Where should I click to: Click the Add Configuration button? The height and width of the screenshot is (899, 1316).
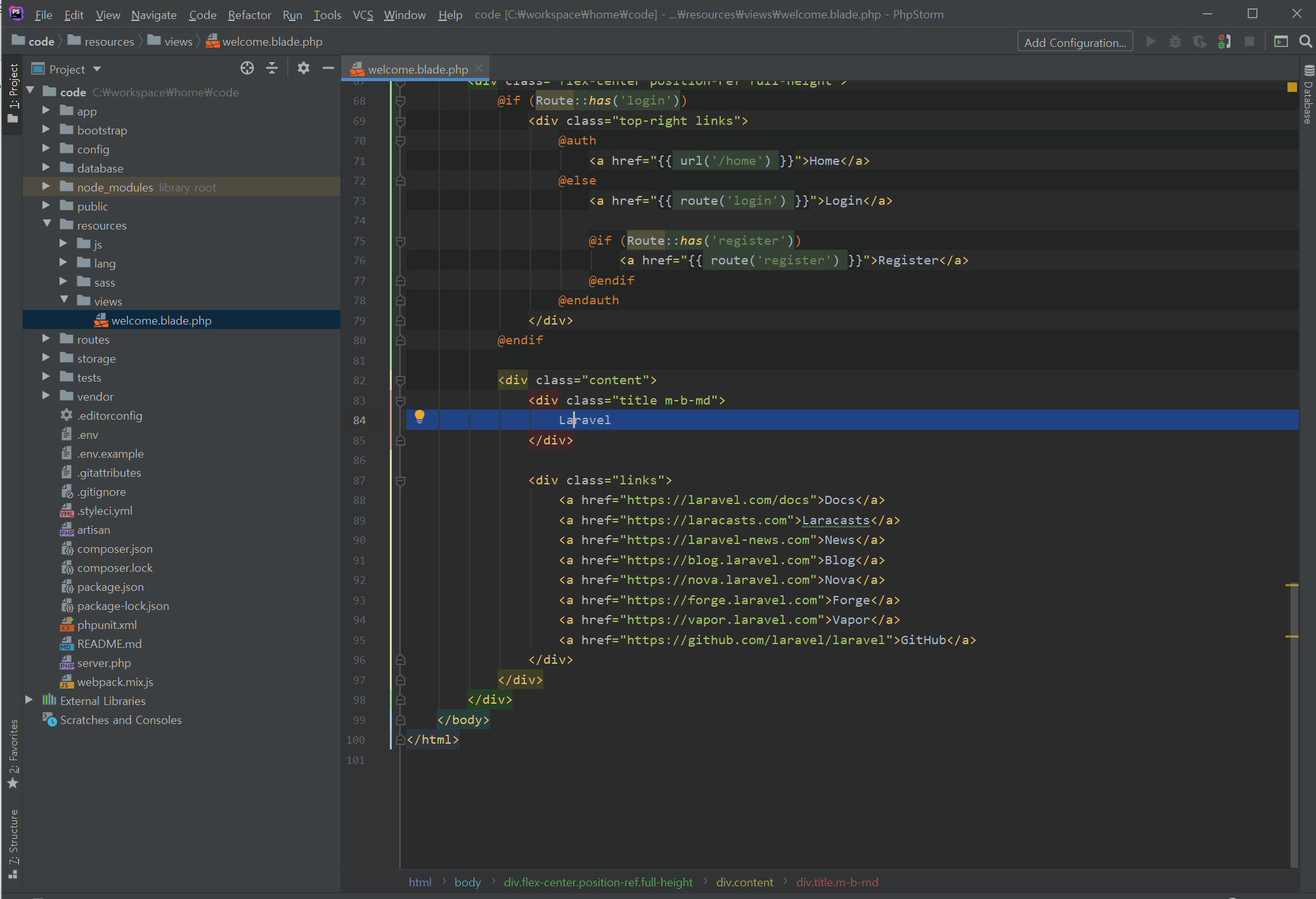[x=1074, y=42]
